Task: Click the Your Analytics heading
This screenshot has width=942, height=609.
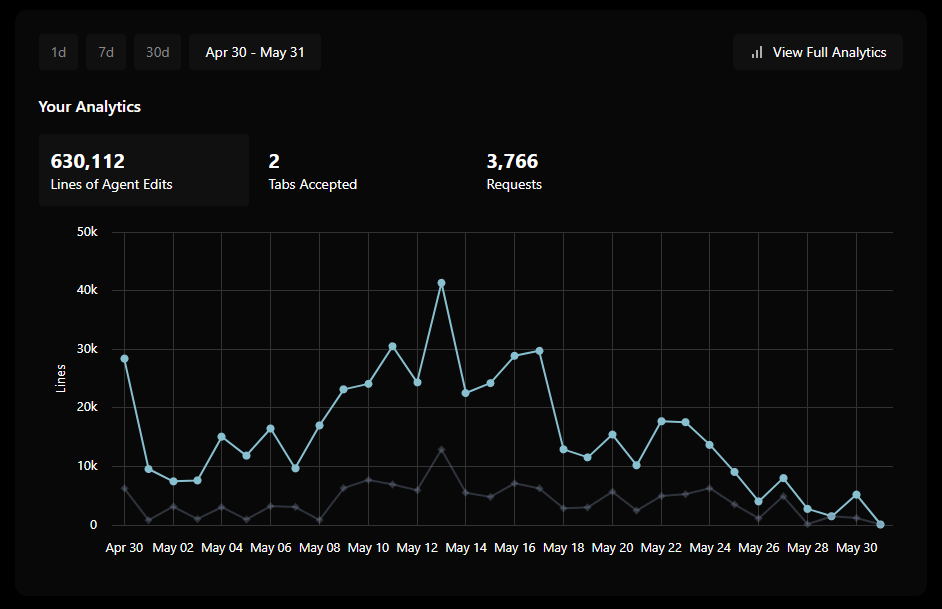Action: click(90, 107)
